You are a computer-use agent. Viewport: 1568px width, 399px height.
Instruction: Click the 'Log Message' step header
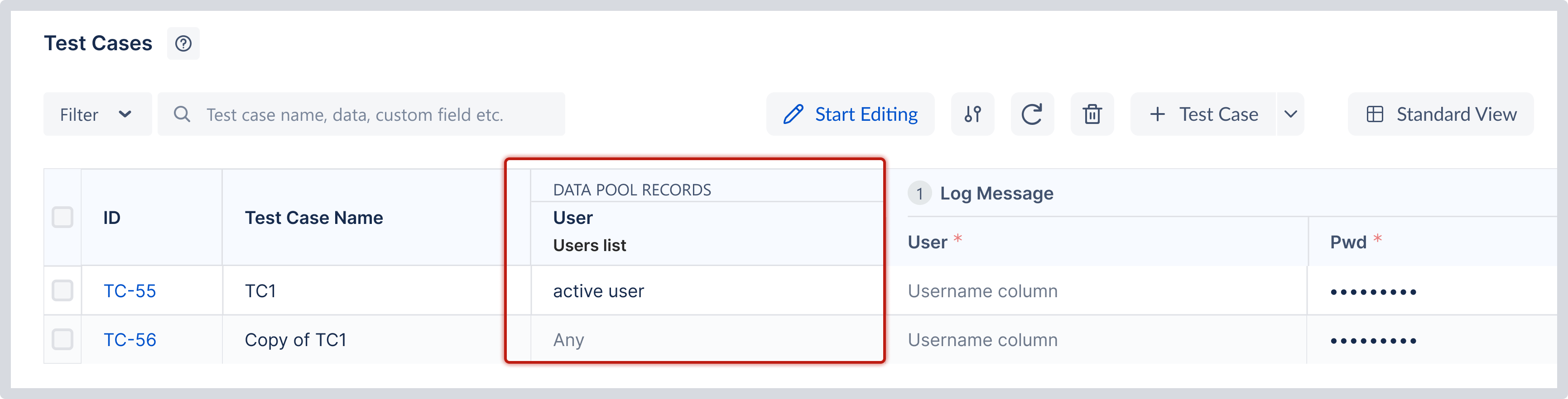(996, 194)
